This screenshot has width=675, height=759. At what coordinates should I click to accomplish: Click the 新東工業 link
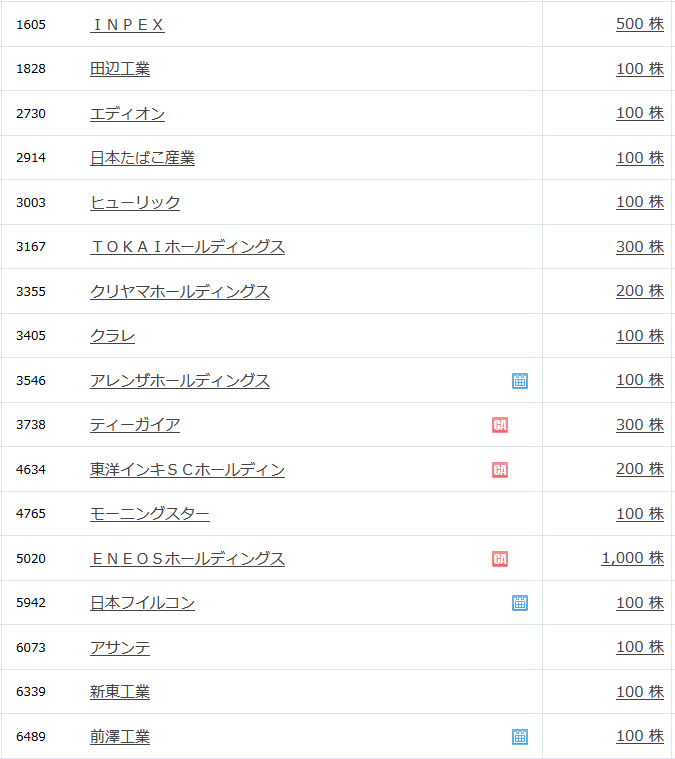coord(120,692)
